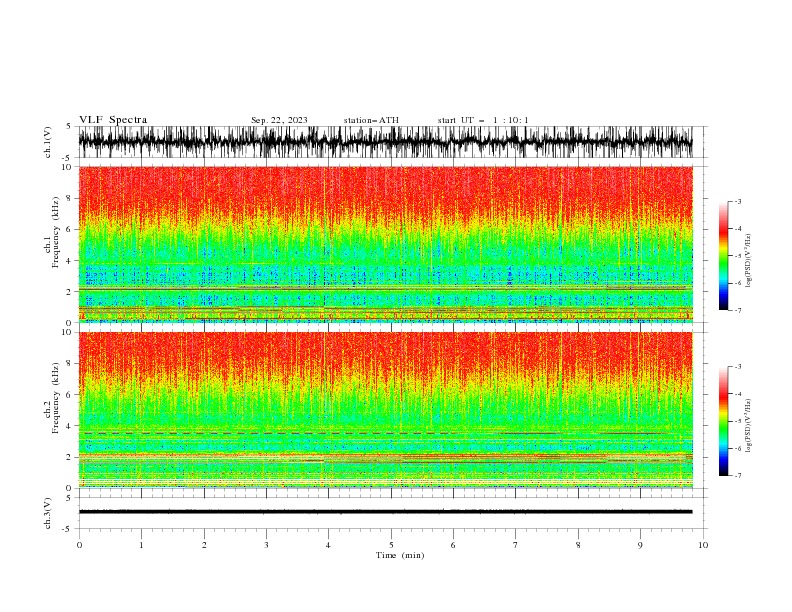Click the "ch.1(V)" axis label
The width and height of the screenshot is (792, 612).
48,142
